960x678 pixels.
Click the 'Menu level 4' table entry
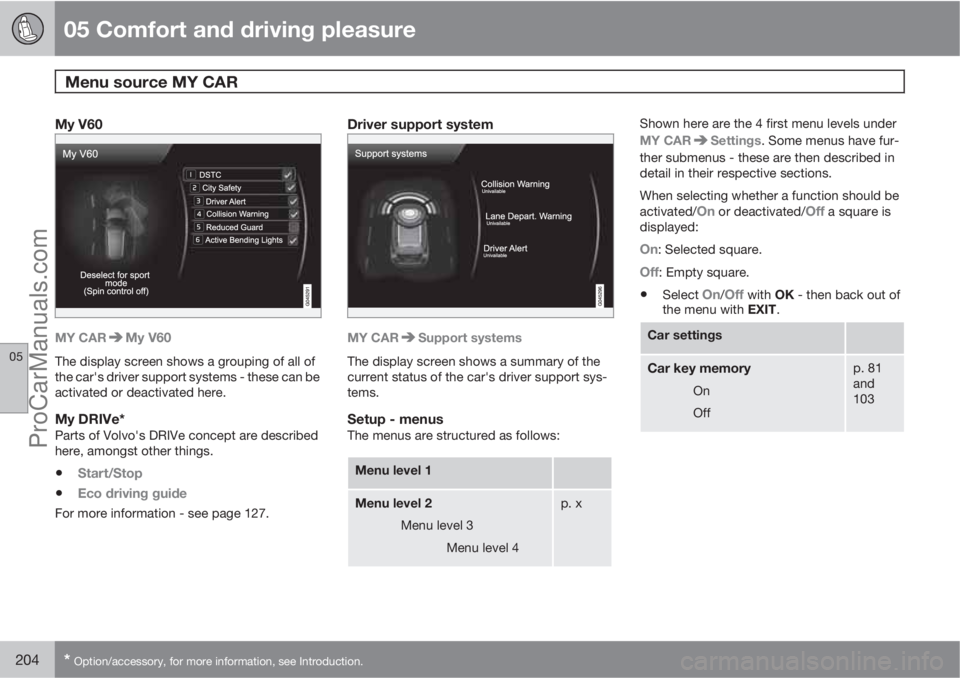coord(482,548)
